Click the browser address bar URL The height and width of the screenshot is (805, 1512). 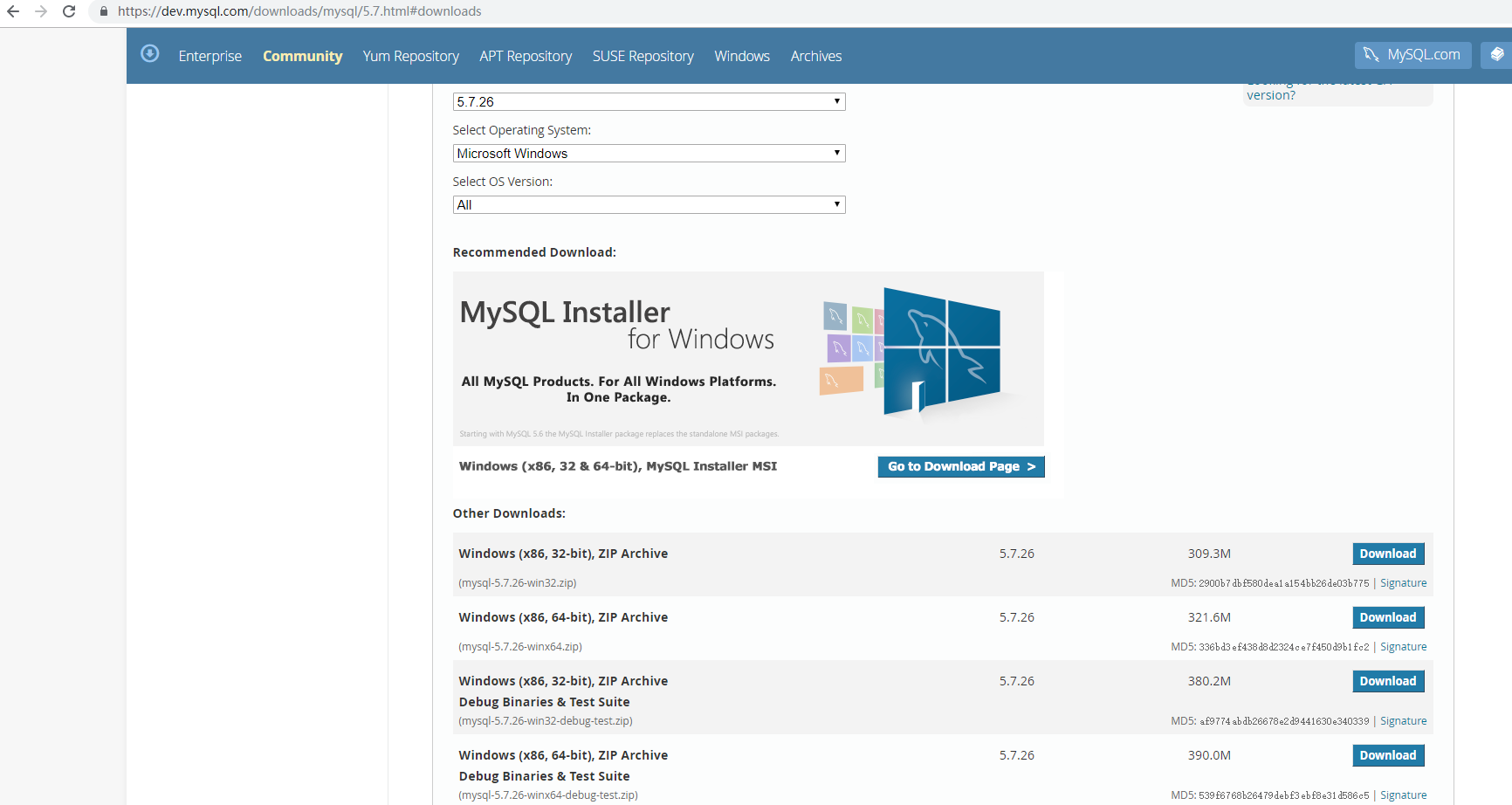pos(299,11)
